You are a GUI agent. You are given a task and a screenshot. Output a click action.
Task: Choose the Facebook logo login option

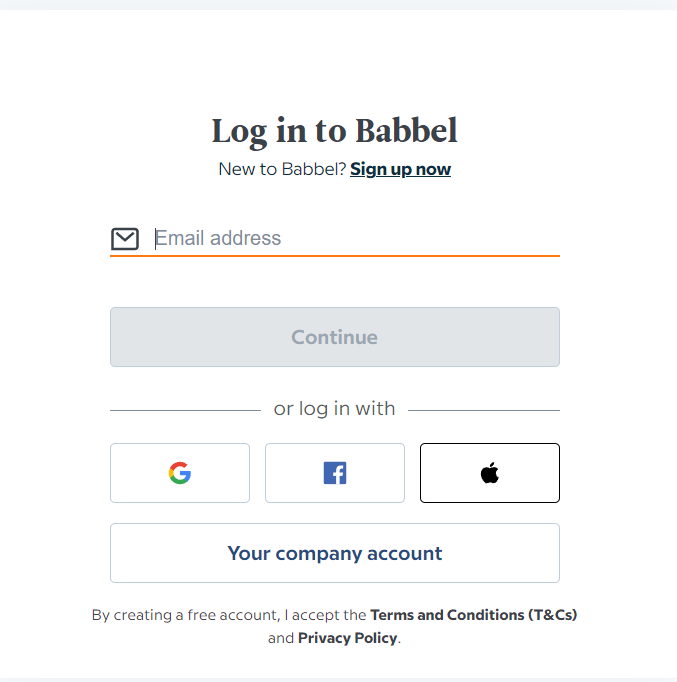click(335, 473)
